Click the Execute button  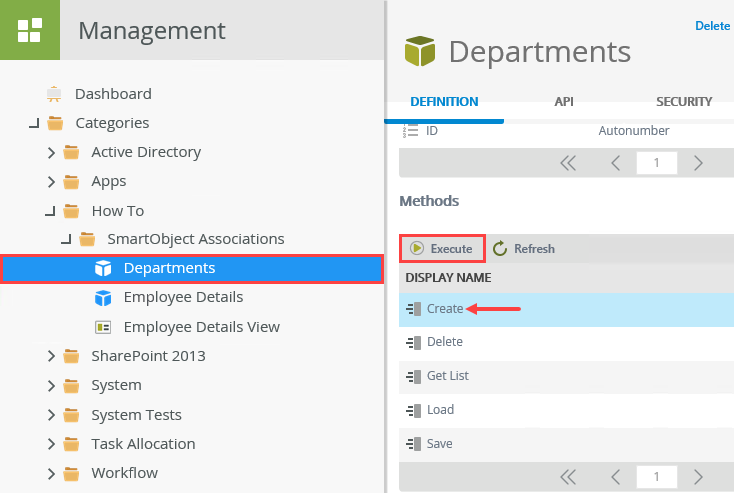pyautogui.click(x=442, y=249)
